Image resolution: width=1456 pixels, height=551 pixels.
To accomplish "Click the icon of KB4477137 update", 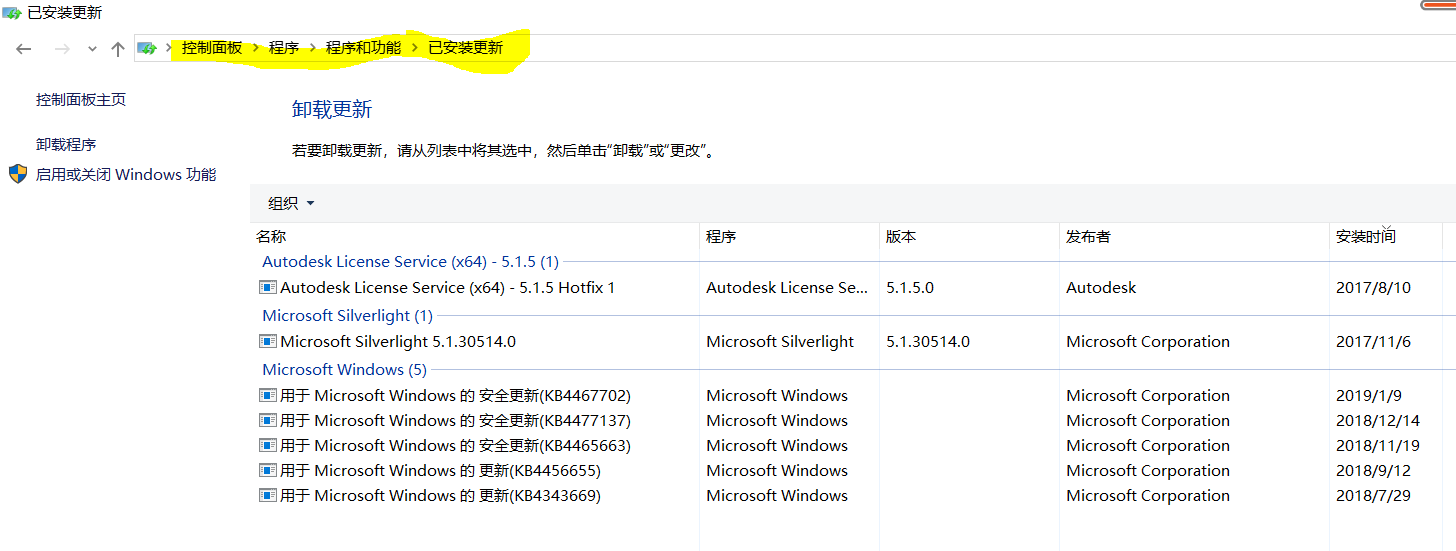I will 268,421.
